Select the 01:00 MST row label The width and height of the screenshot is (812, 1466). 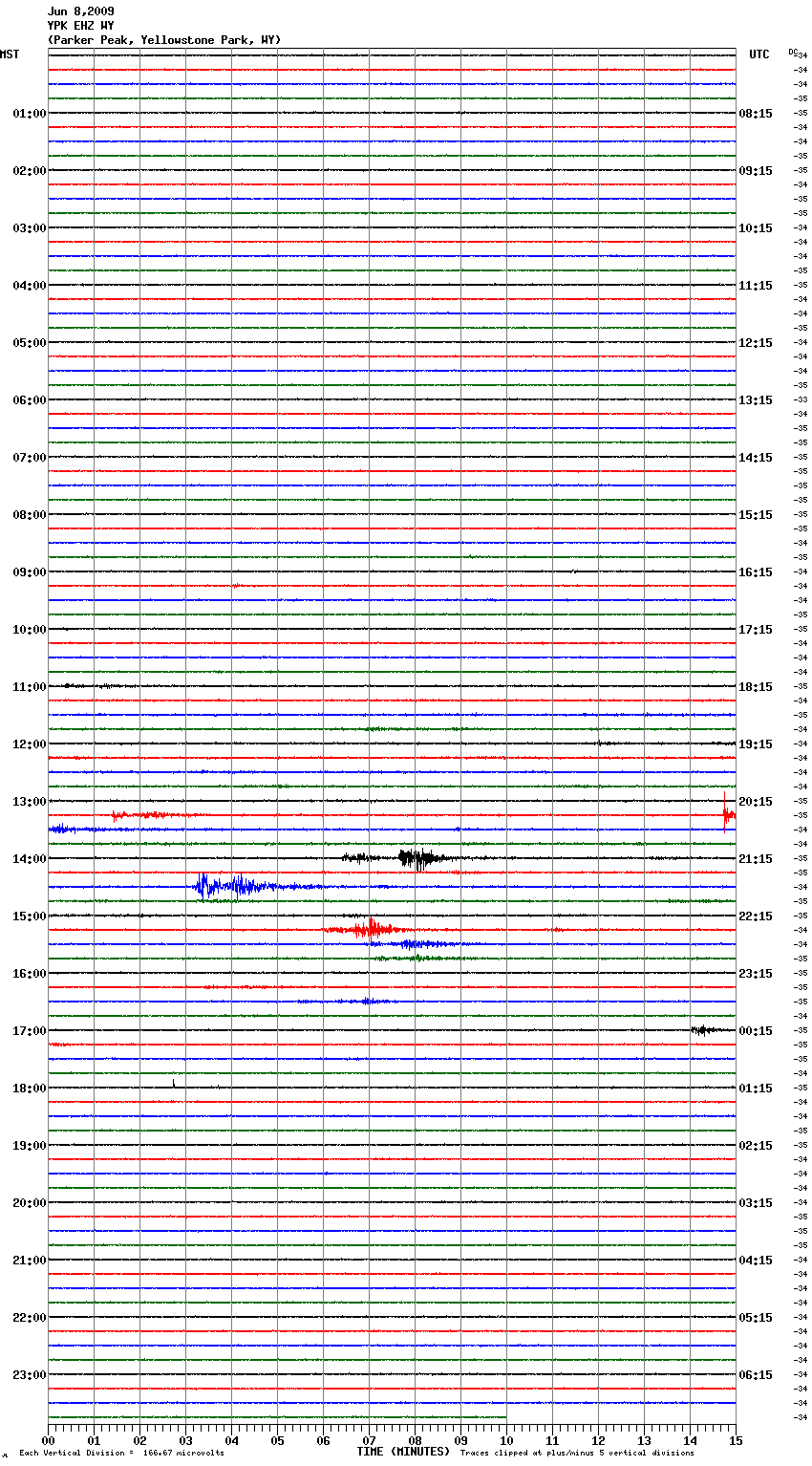point(30,114)
